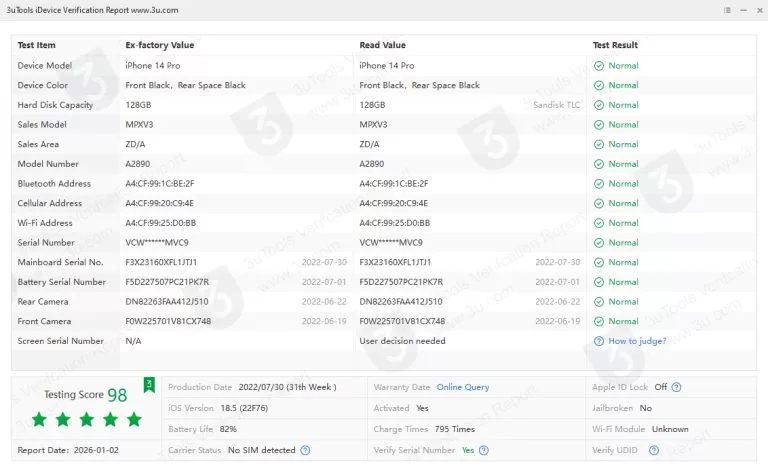The image size is (768, 468).
Task: Click the Test Result column header
Action: click(x=615, y=45)
